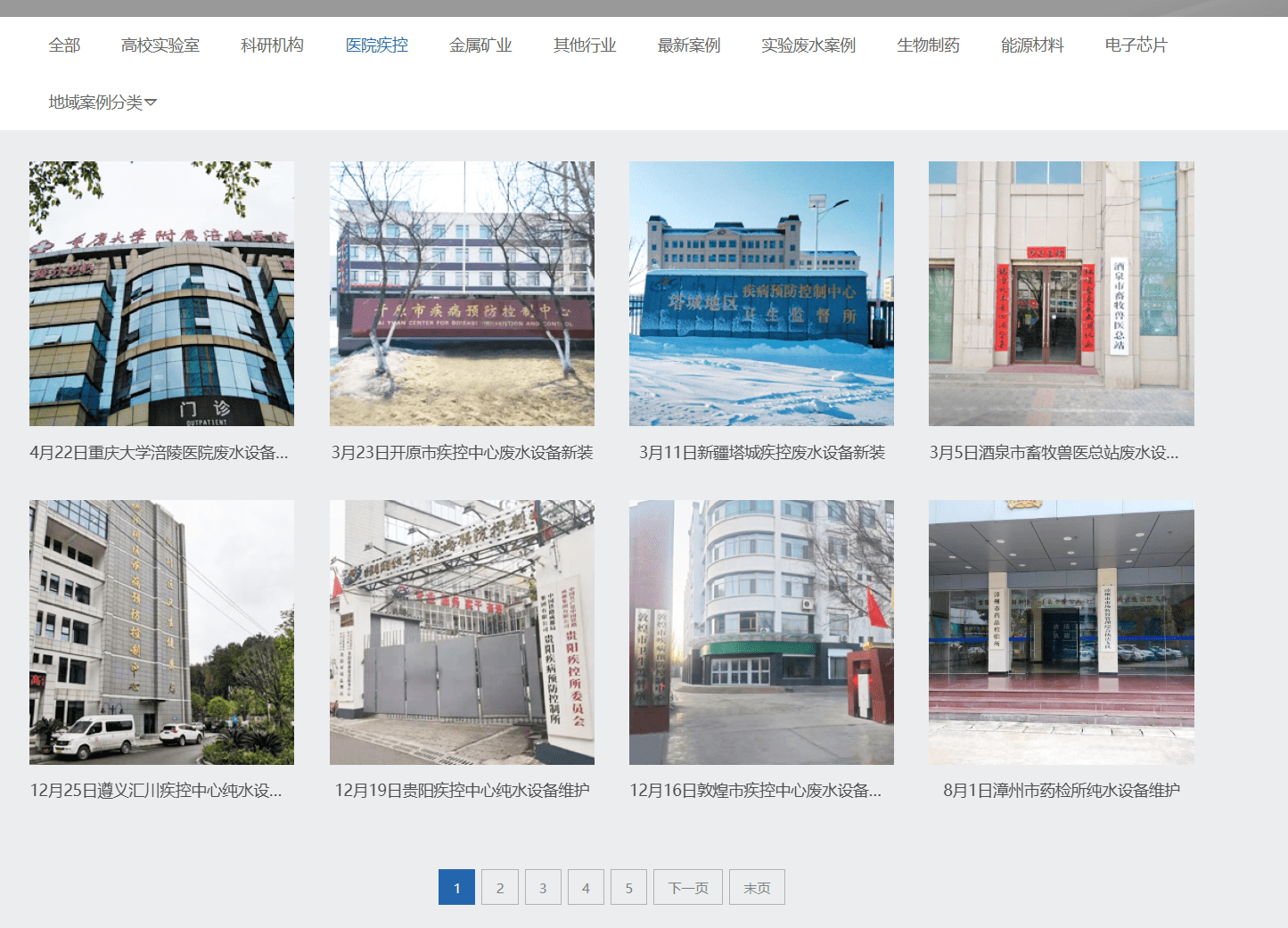Open 12月19日贵阳疾控中心纯水设备维护 link

[462, 791]
